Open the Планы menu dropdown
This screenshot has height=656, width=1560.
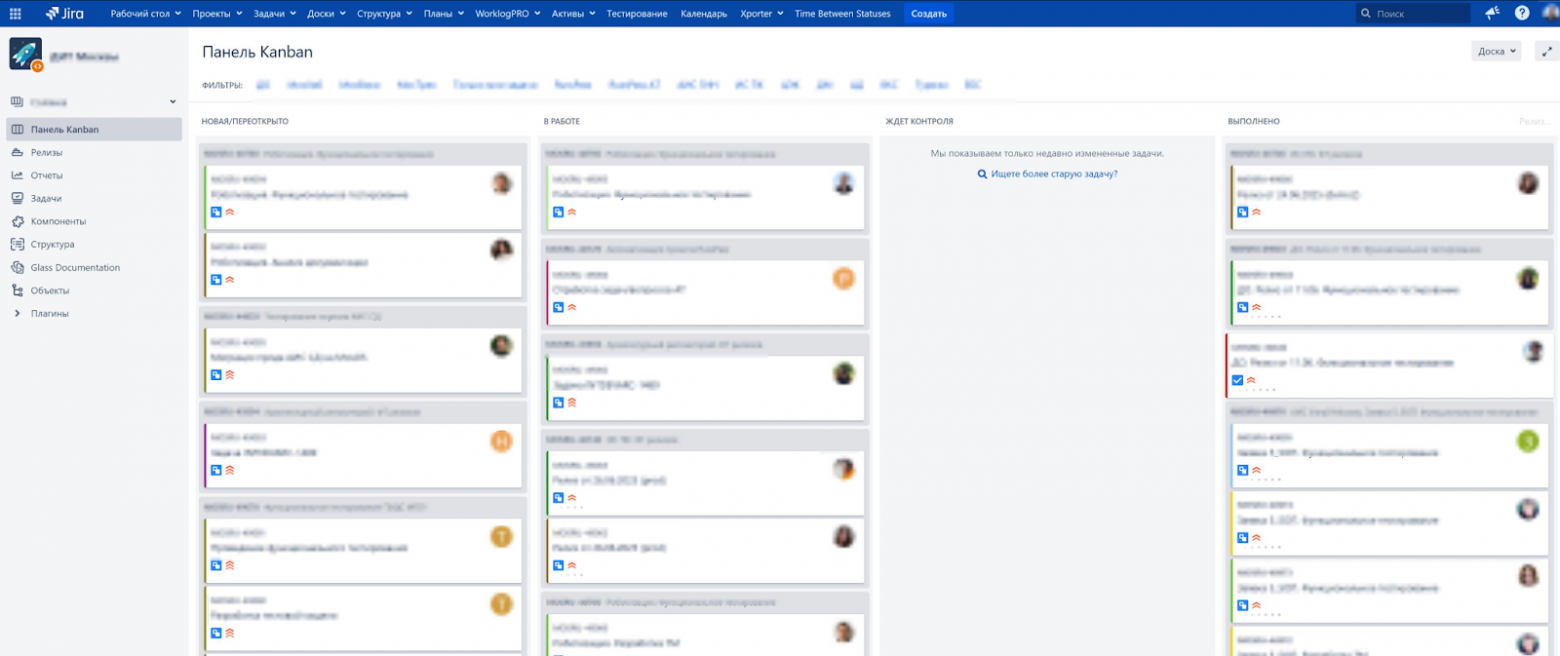coord(437,13)
